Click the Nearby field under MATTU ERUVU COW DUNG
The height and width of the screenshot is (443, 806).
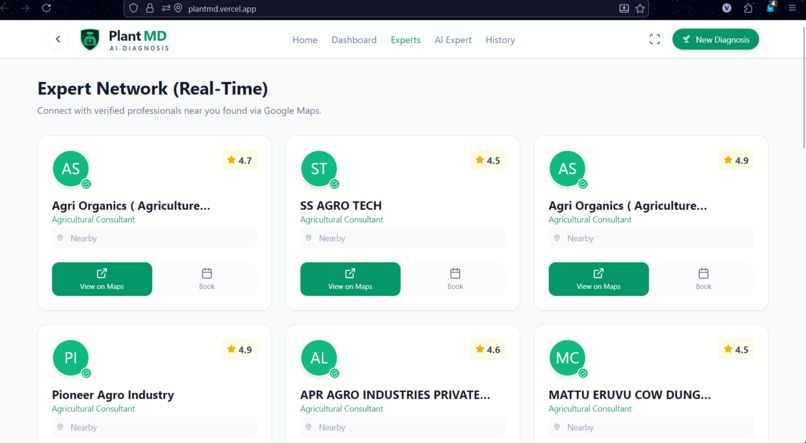pyautogui.click(x=651, y=427)
